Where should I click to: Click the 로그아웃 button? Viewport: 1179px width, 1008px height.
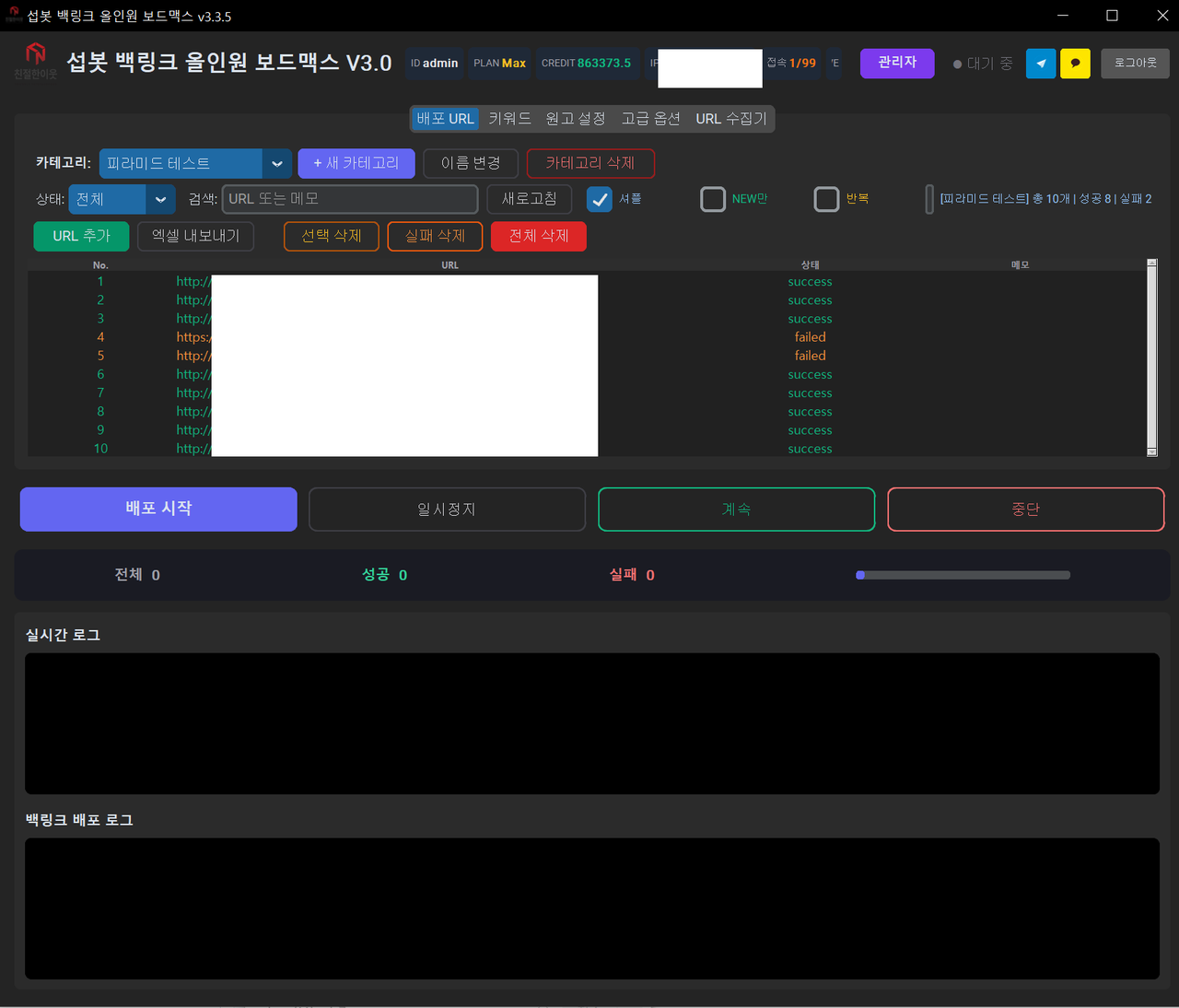click(1135, 63)
